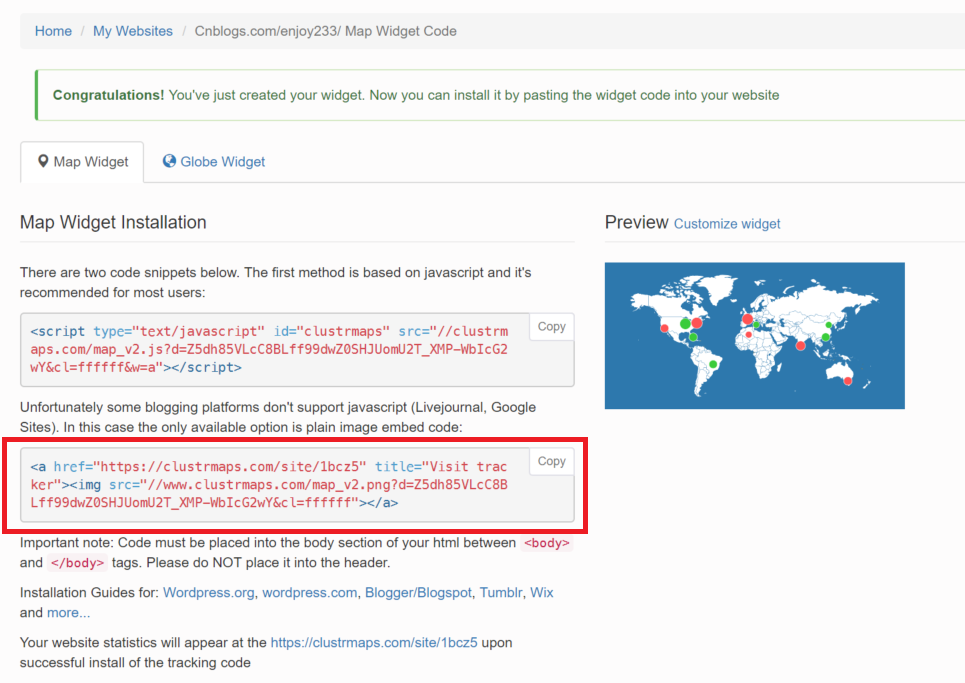Open the Home breadcrumb link
The width and height of the screenshot is (965, 683).
coord(53,31)
